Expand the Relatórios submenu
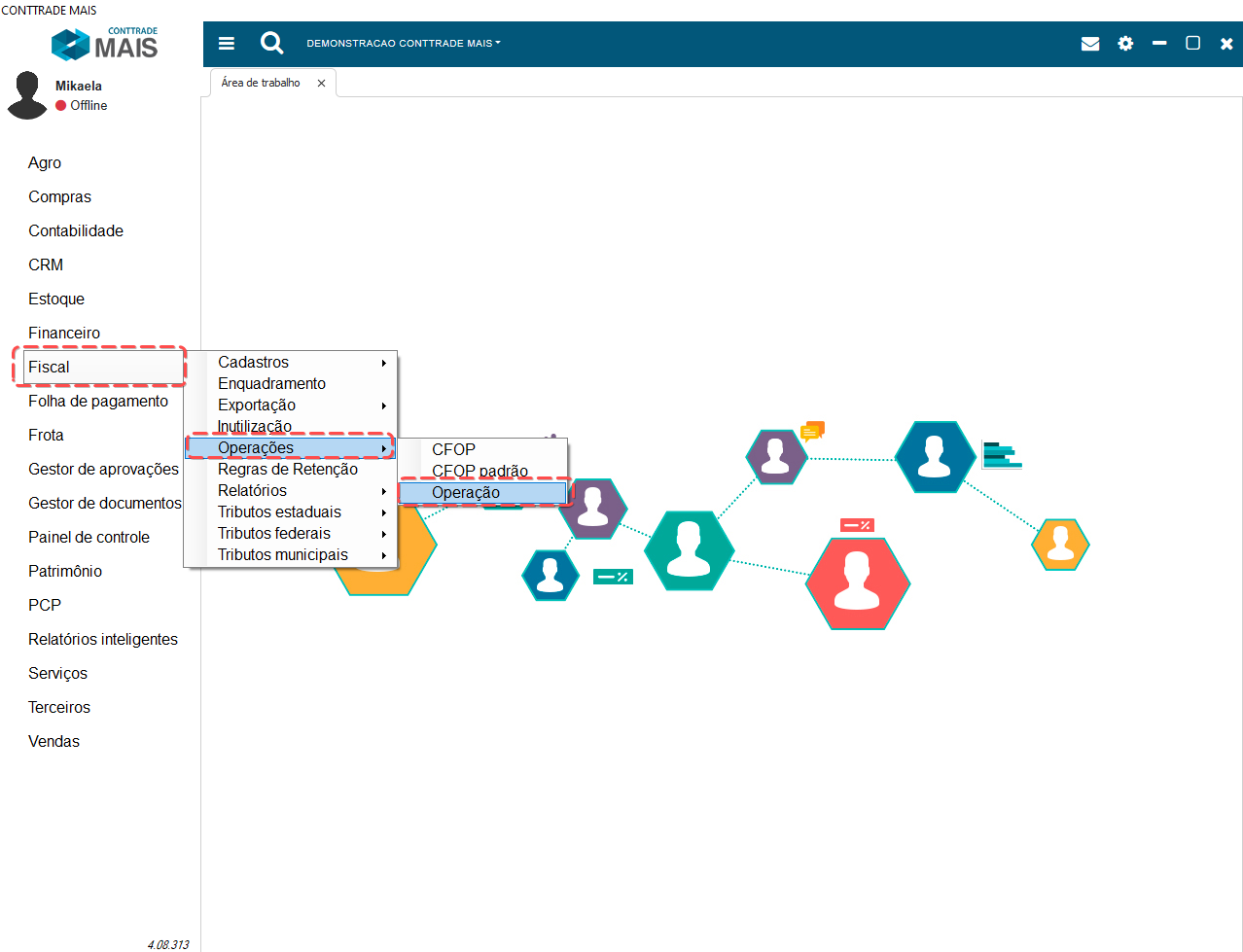 (292, 491)
